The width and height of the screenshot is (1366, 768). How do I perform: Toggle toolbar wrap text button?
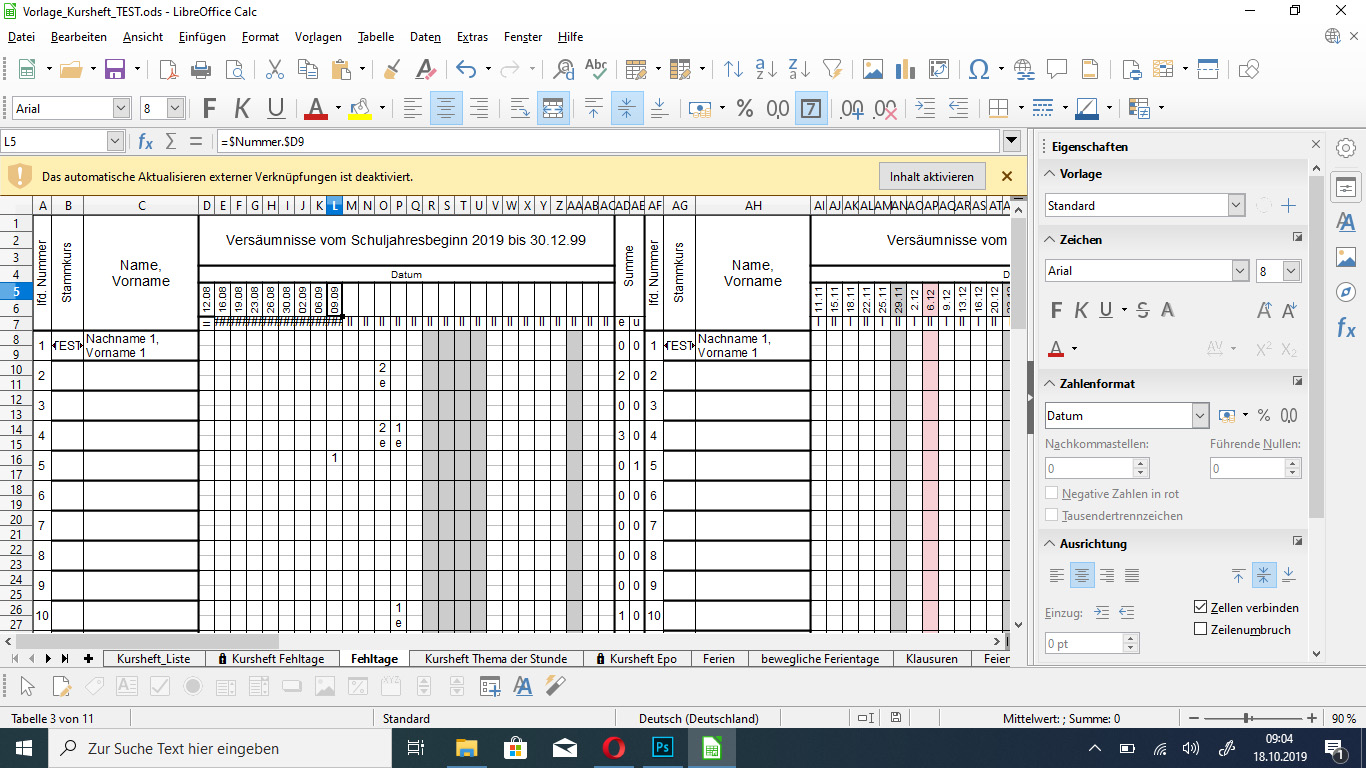[x=520, y=108]
